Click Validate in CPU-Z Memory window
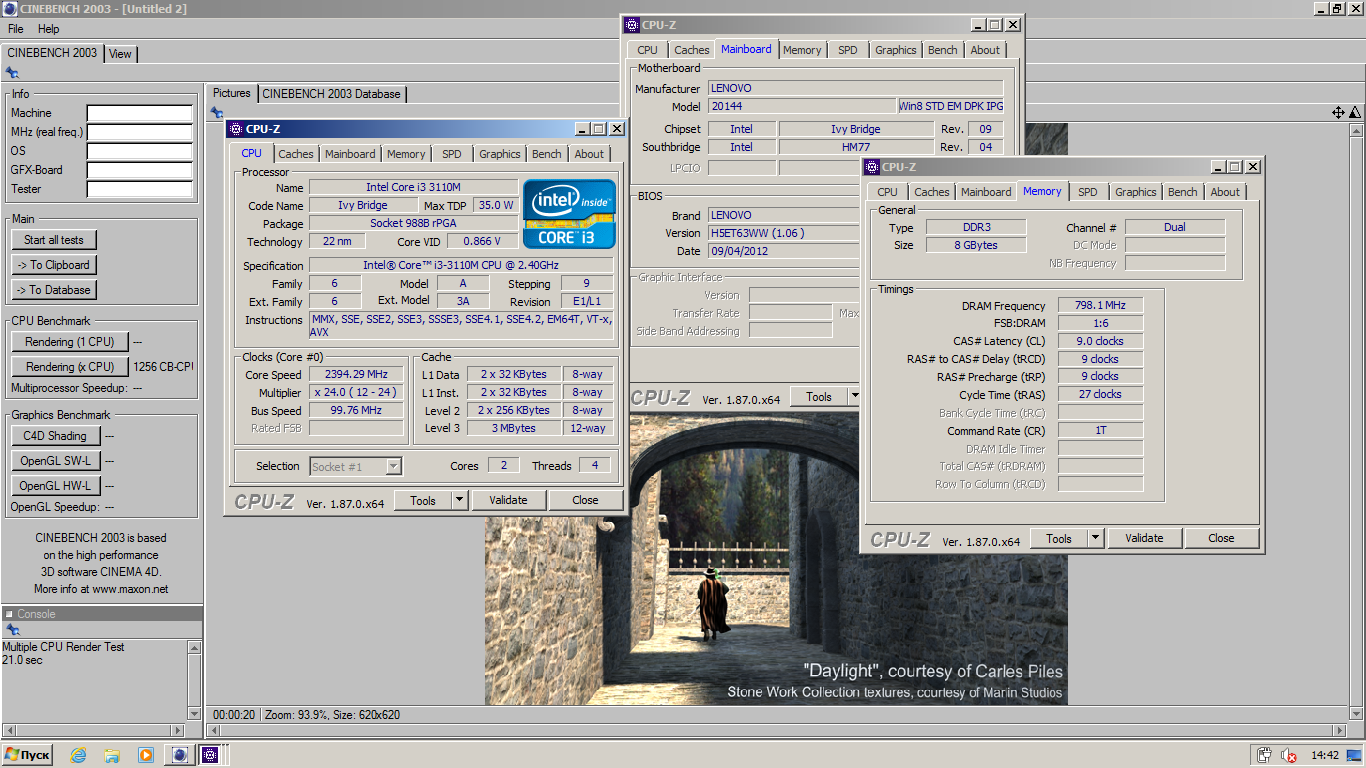 [x=1144, y=538]
